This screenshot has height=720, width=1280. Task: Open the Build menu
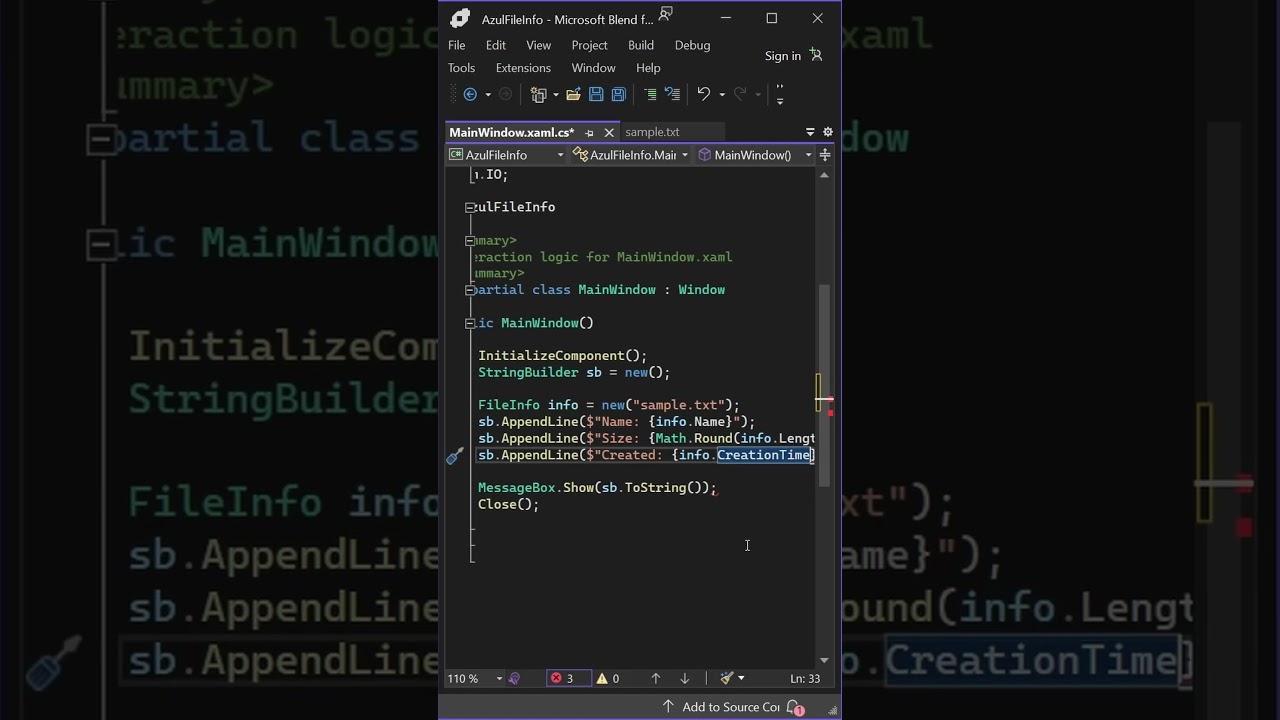641,45
